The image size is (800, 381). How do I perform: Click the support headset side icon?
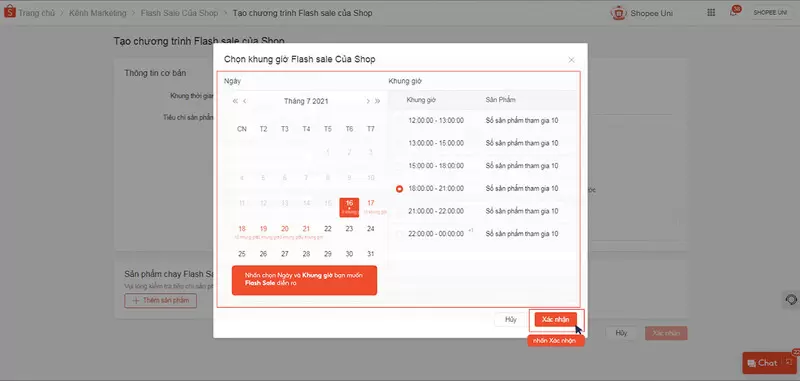point(791,300)
